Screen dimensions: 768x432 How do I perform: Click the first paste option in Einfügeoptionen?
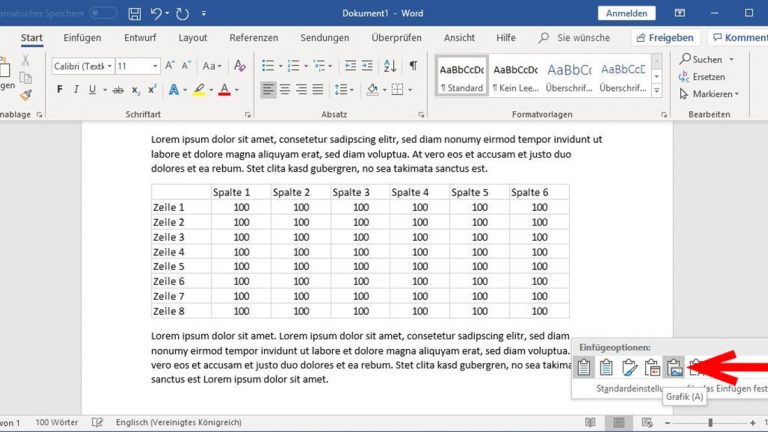coord(585,367)
